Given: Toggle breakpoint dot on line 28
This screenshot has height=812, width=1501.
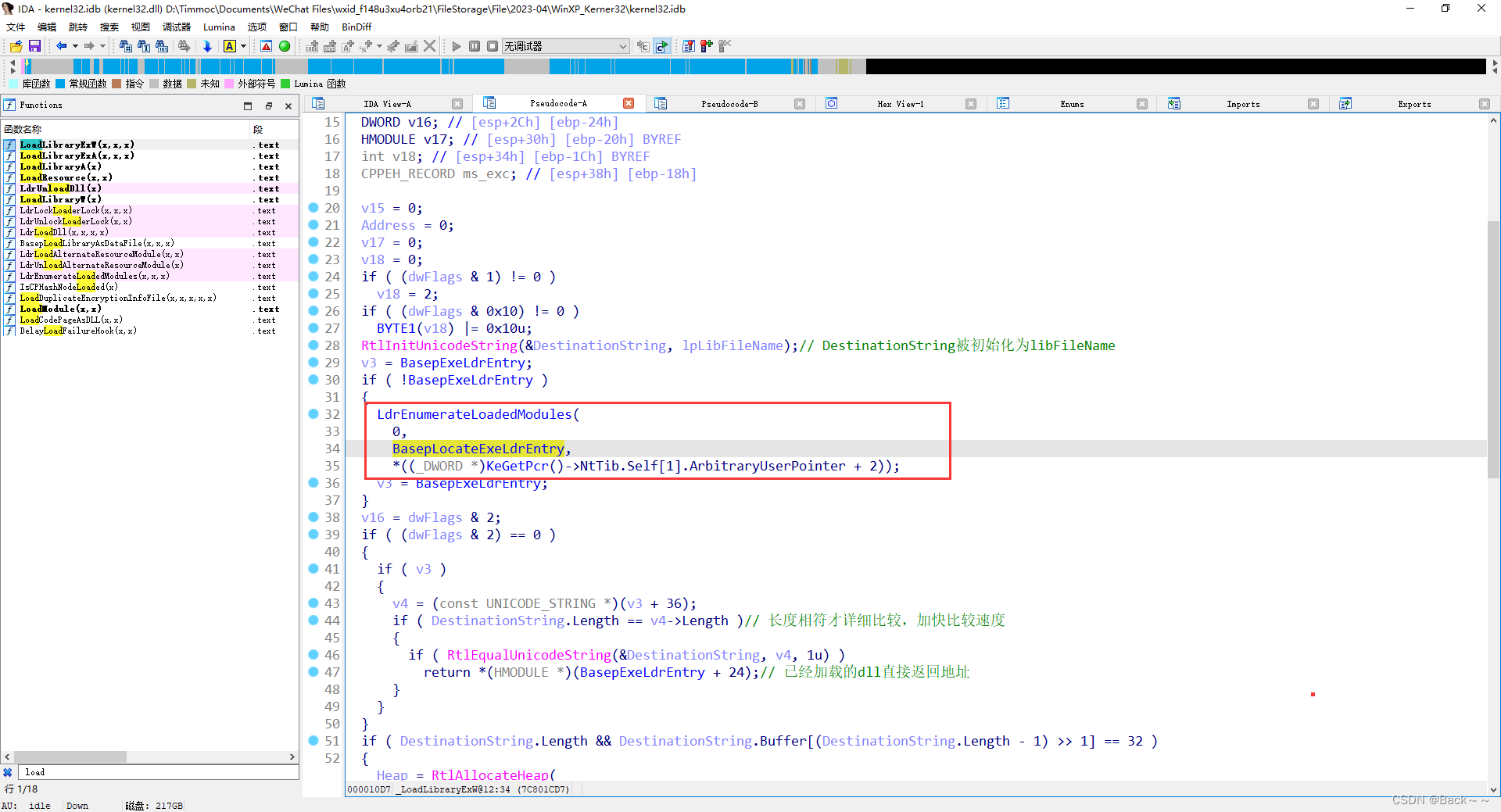Looking at the screenshot, I should pos(313,345).
